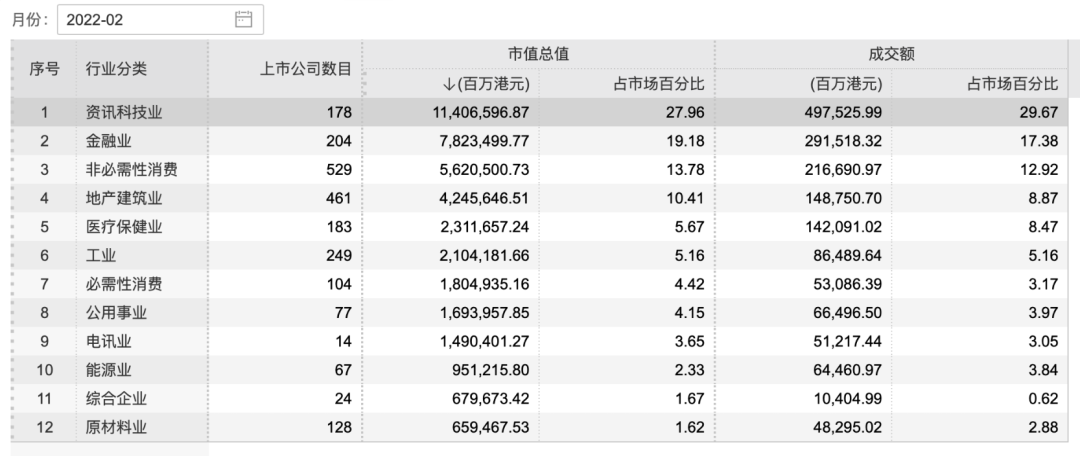The image size is (1080, 456).
Task: Select the 资讯科技业 row
Action: [x=124, y=113]
